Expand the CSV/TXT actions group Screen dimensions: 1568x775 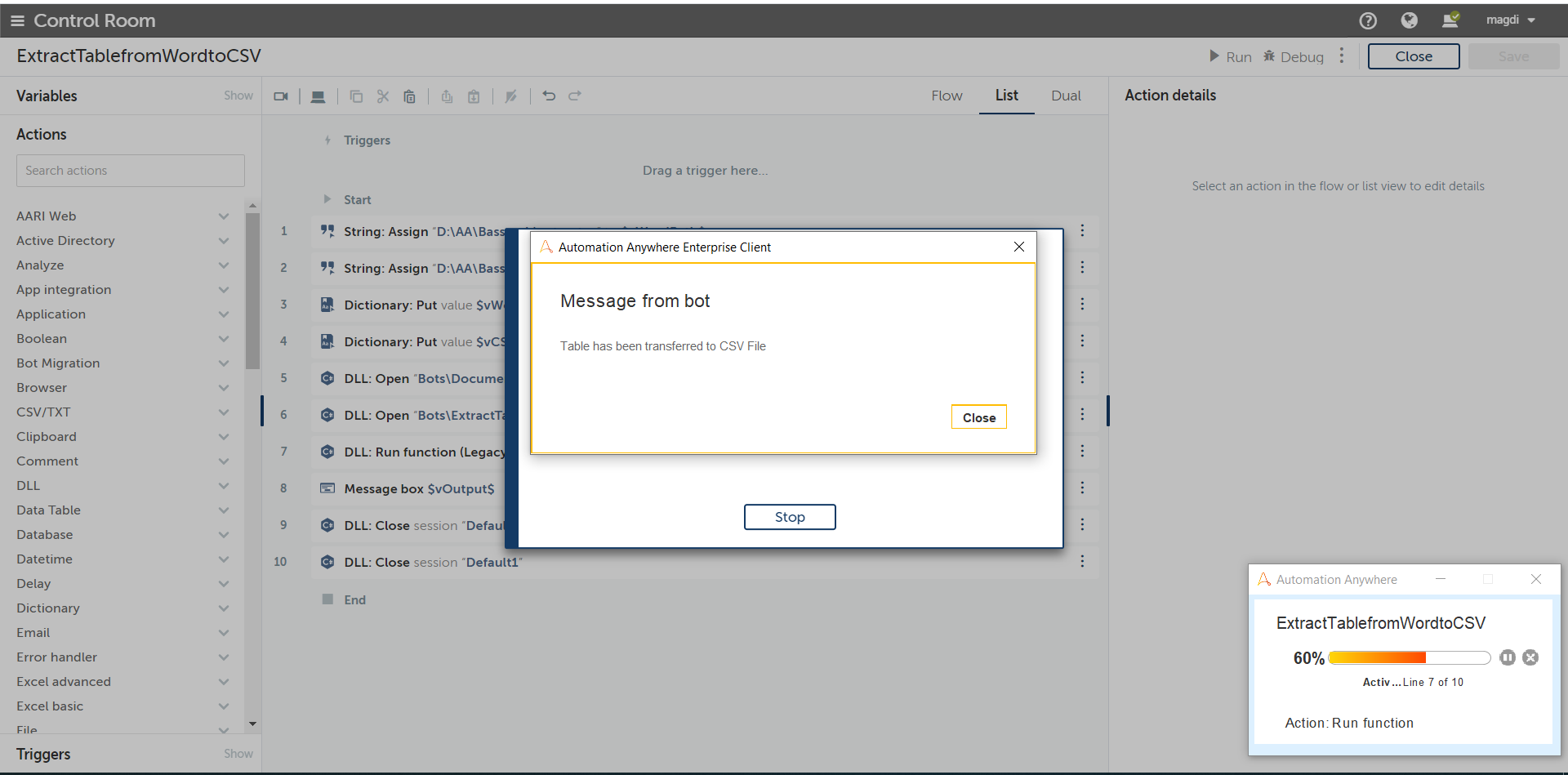(224, 412)
